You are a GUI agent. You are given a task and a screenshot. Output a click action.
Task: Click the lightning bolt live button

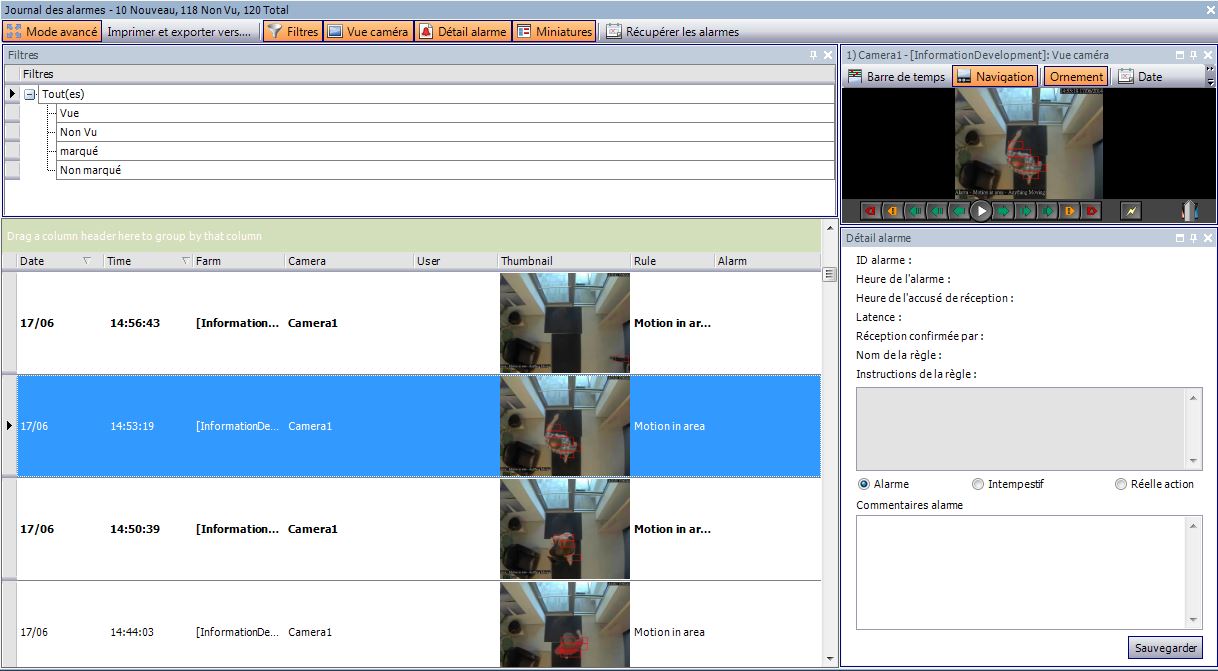tap(1131, 211)
